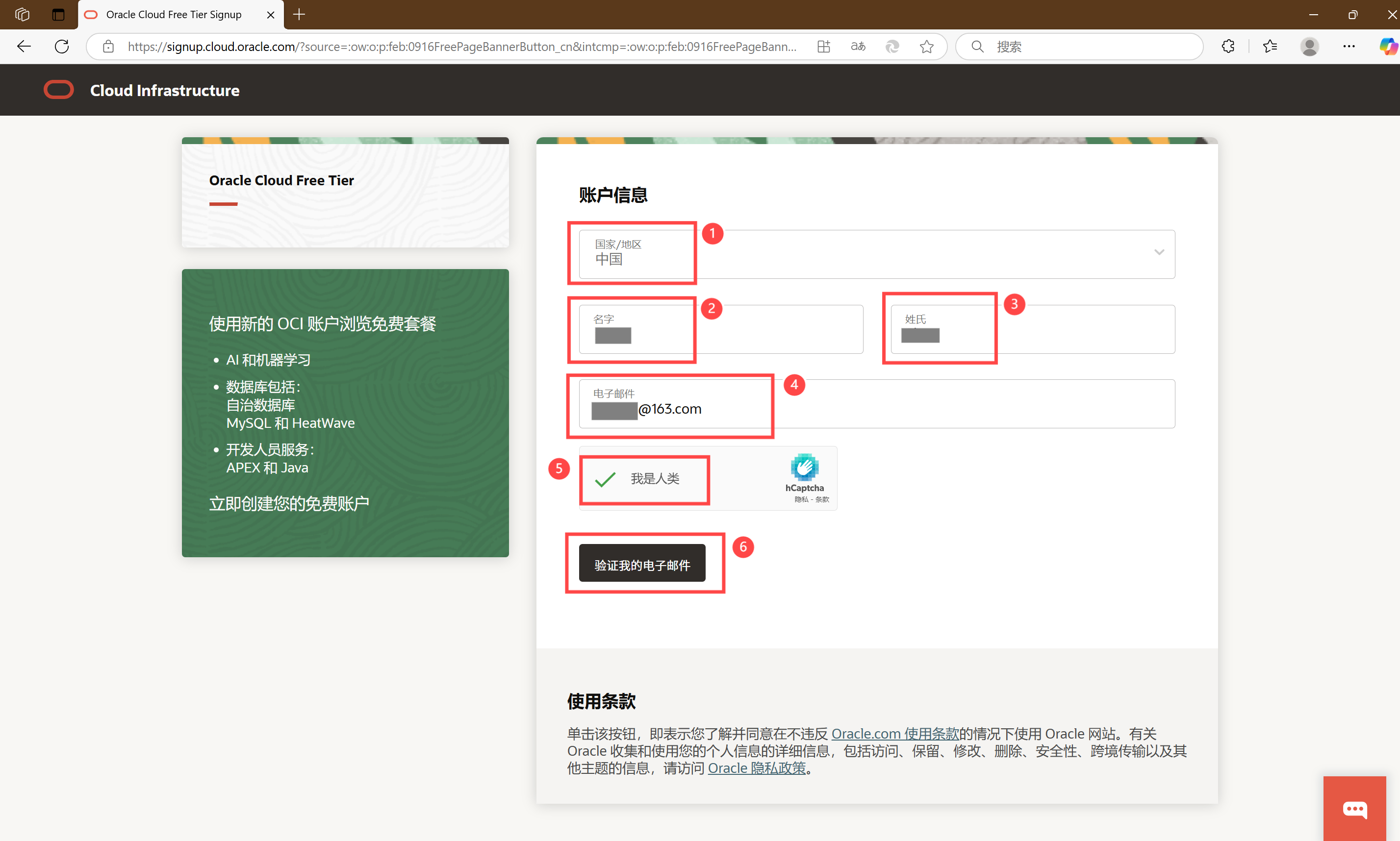
Task: Click the Edge browser essentials icon
Action: (892, 47)
